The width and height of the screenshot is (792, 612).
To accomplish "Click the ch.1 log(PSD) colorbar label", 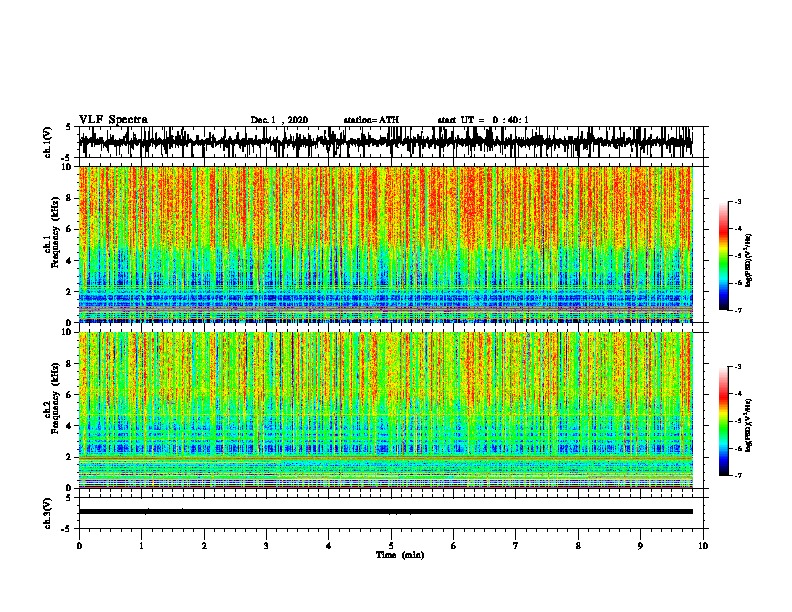I will (x=748, y=260).
